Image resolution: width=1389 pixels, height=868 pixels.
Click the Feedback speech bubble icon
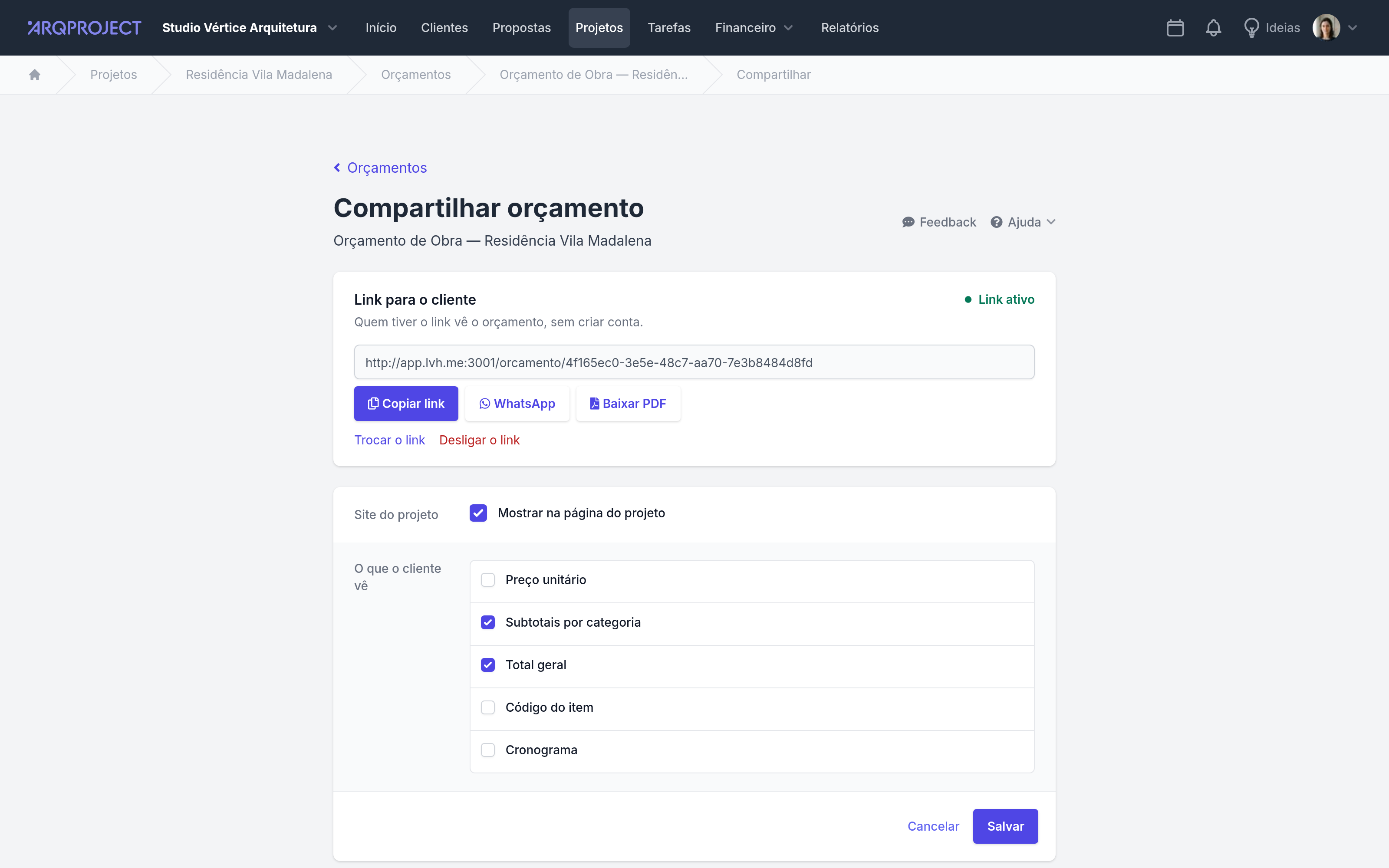pyautogui.click(x=908, y=222)
